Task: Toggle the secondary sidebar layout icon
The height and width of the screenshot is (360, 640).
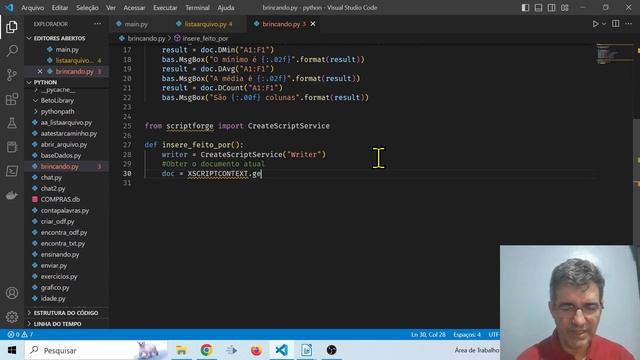Action: click(x=551, y=8)
